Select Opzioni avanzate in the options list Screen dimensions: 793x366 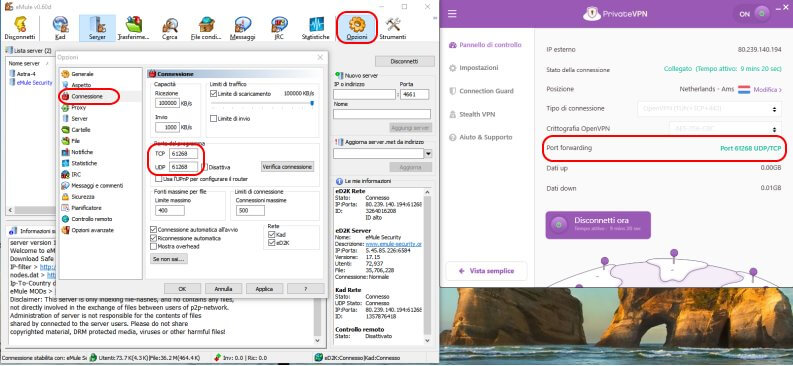(92, 230)
